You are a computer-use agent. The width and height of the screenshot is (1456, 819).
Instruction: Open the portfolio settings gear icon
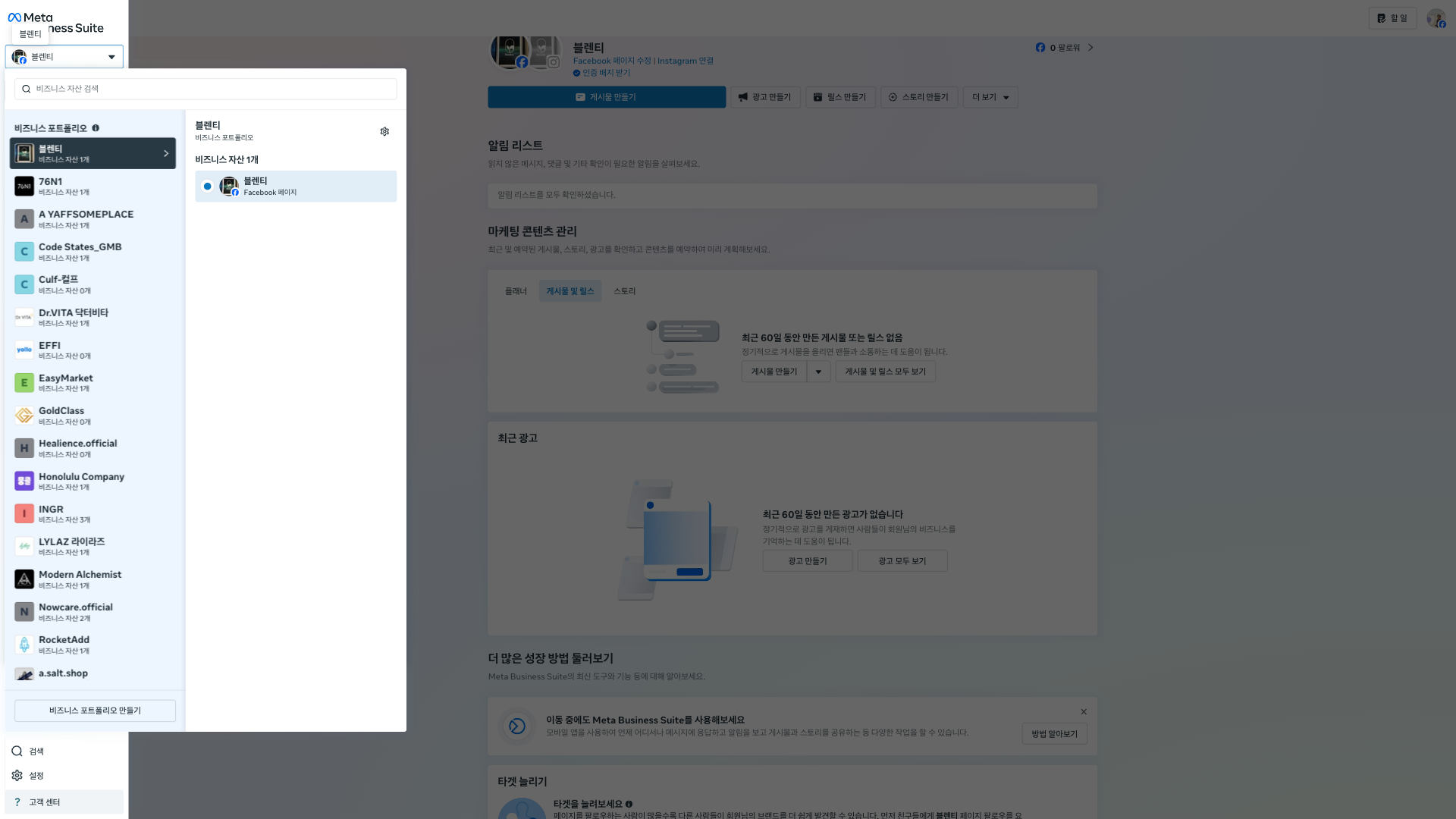click(x=384, y=131)
